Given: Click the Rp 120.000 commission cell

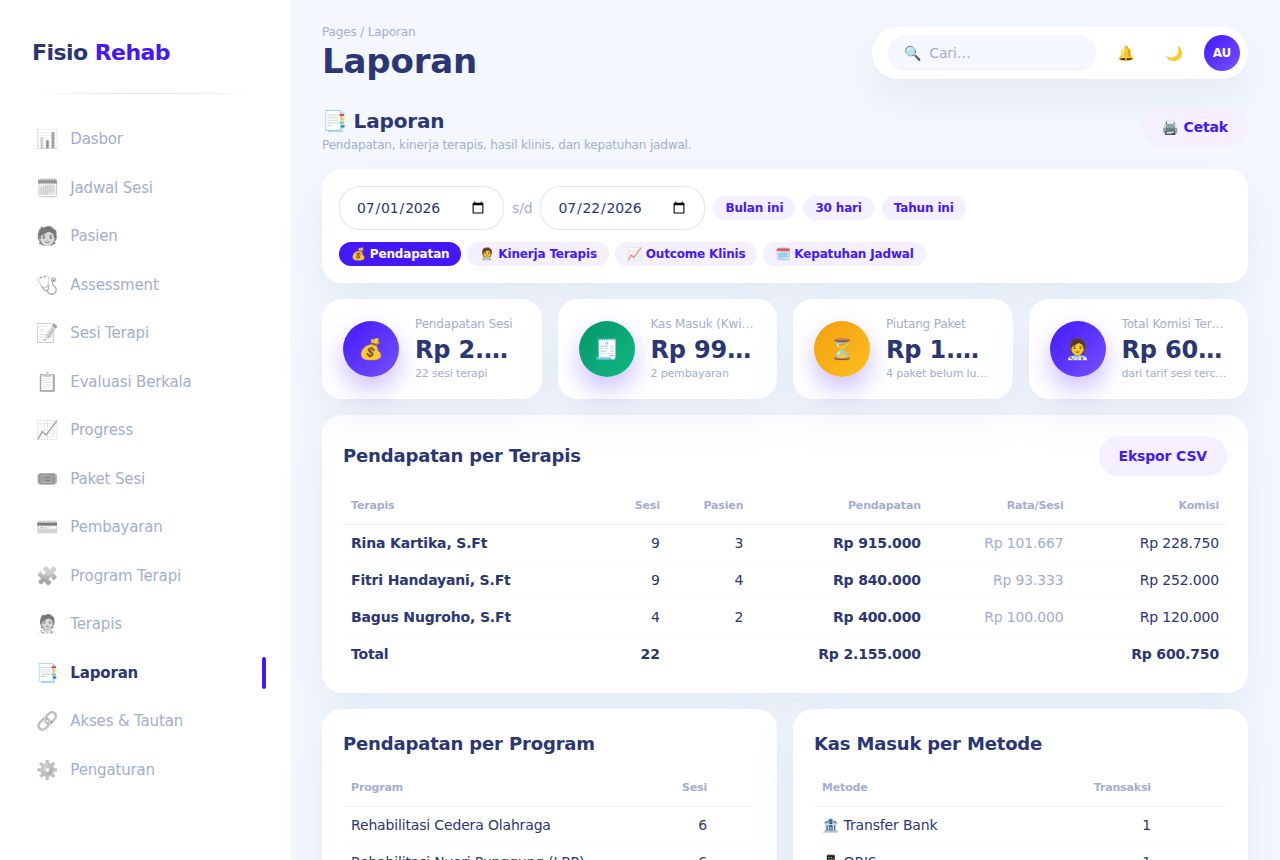Looking at the screenshot, I should tap(1180, 617).
